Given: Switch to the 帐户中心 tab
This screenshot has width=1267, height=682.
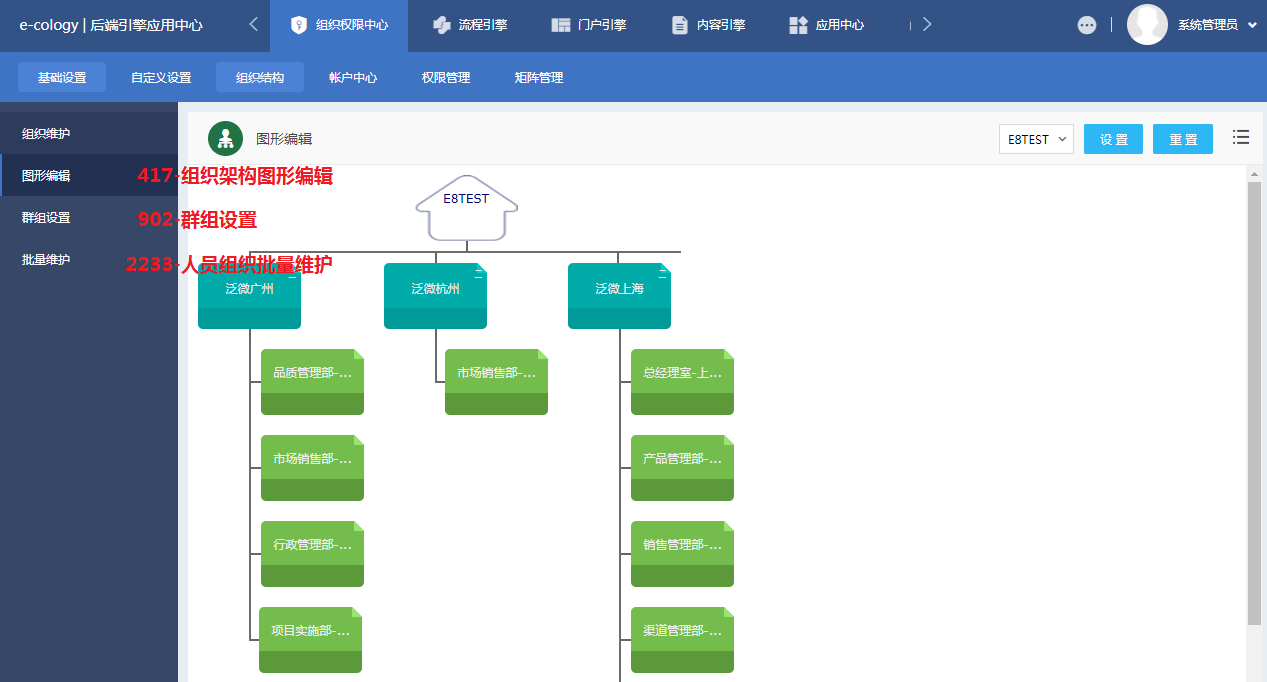Looking at the screenshot, I should 353,77.
